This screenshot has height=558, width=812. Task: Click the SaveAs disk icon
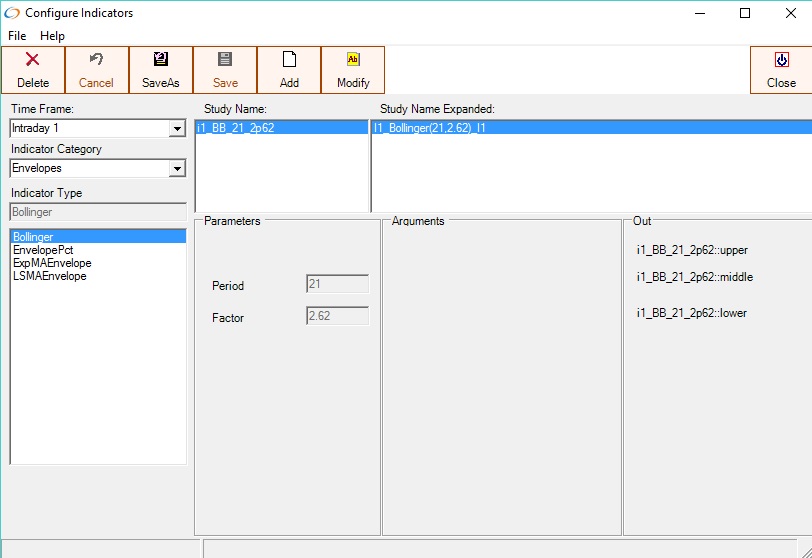click(160, 61)
